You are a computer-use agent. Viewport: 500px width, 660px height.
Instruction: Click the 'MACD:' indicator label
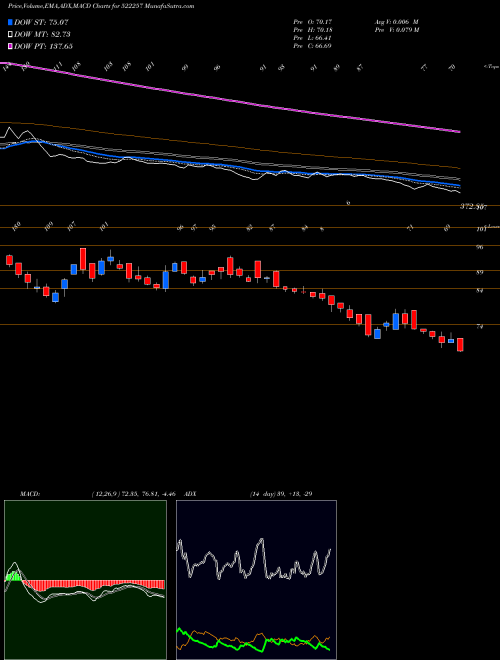(x=30, y=493)
